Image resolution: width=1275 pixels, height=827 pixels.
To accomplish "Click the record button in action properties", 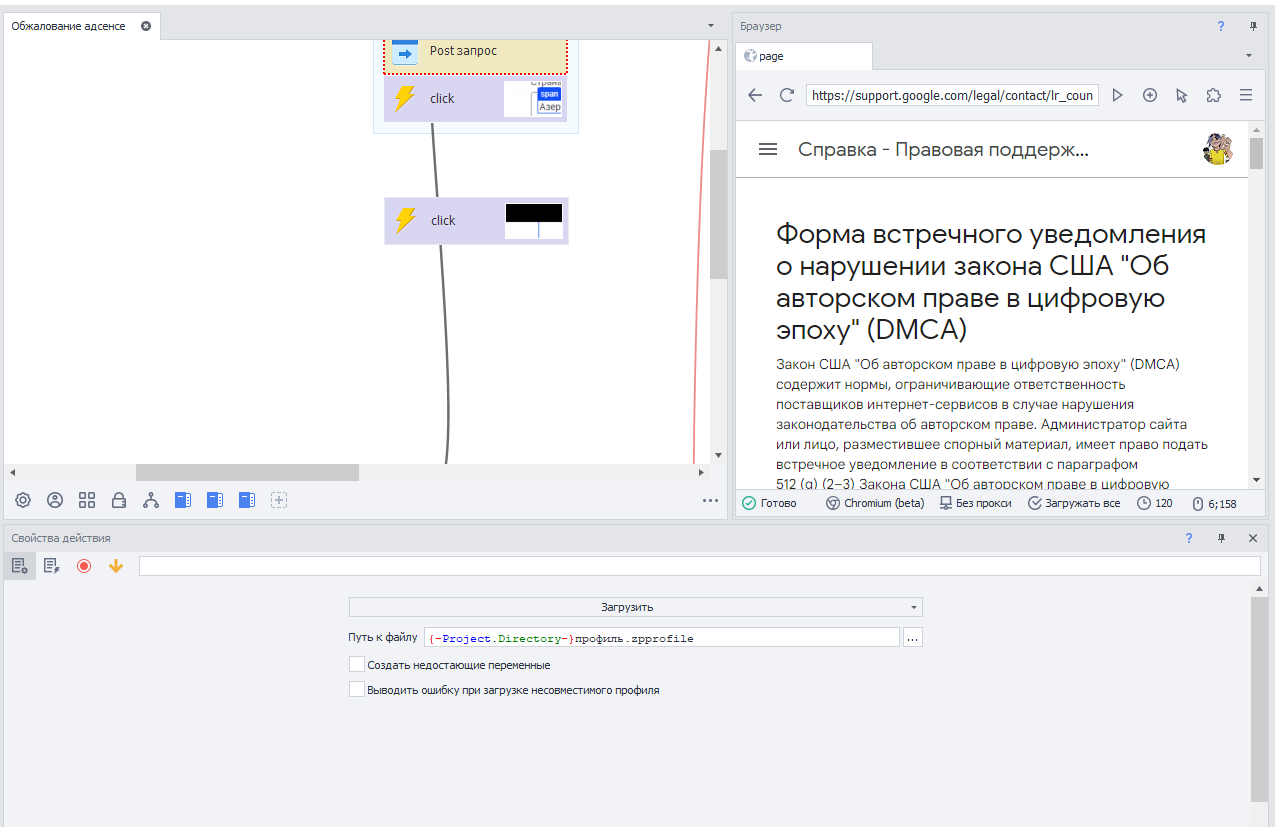I will [x=84, y=566].
